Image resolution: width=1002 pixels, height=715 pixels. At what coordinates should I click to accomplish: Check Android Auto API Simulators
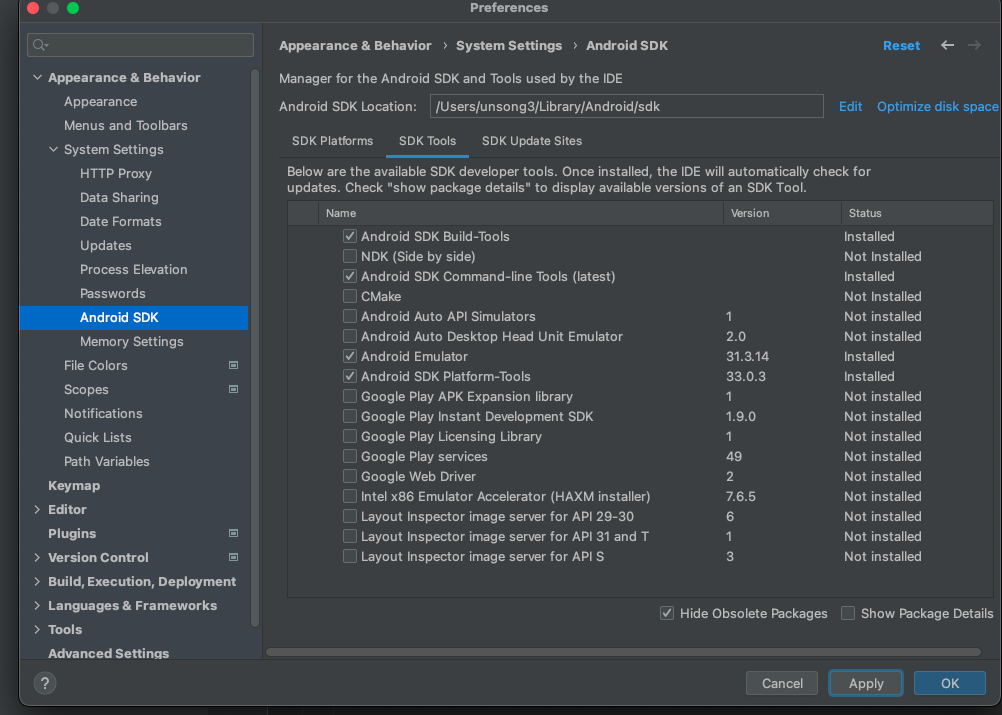[x=350, y=316]
